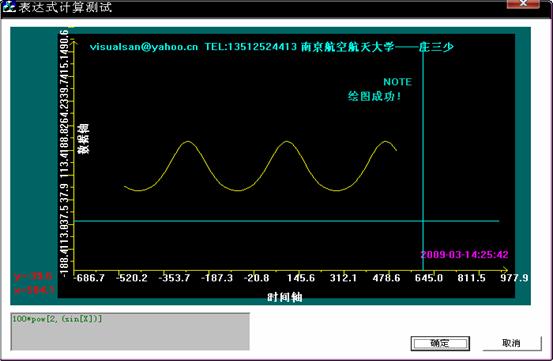This screenshot has height=361, width=553.
Task: Click the x-axis label -520.2
Action: 132,278
